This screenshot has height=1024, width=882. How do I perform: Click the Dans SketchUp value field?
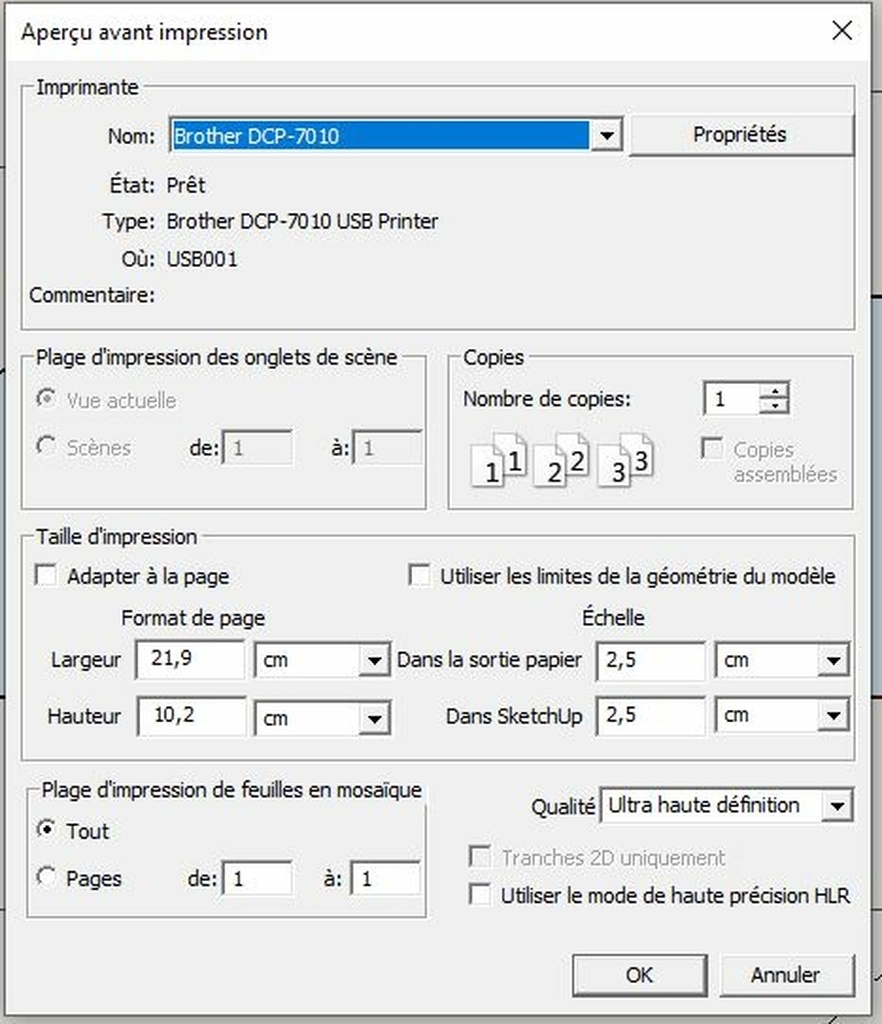pyautogui.click(x=651, y=716)
